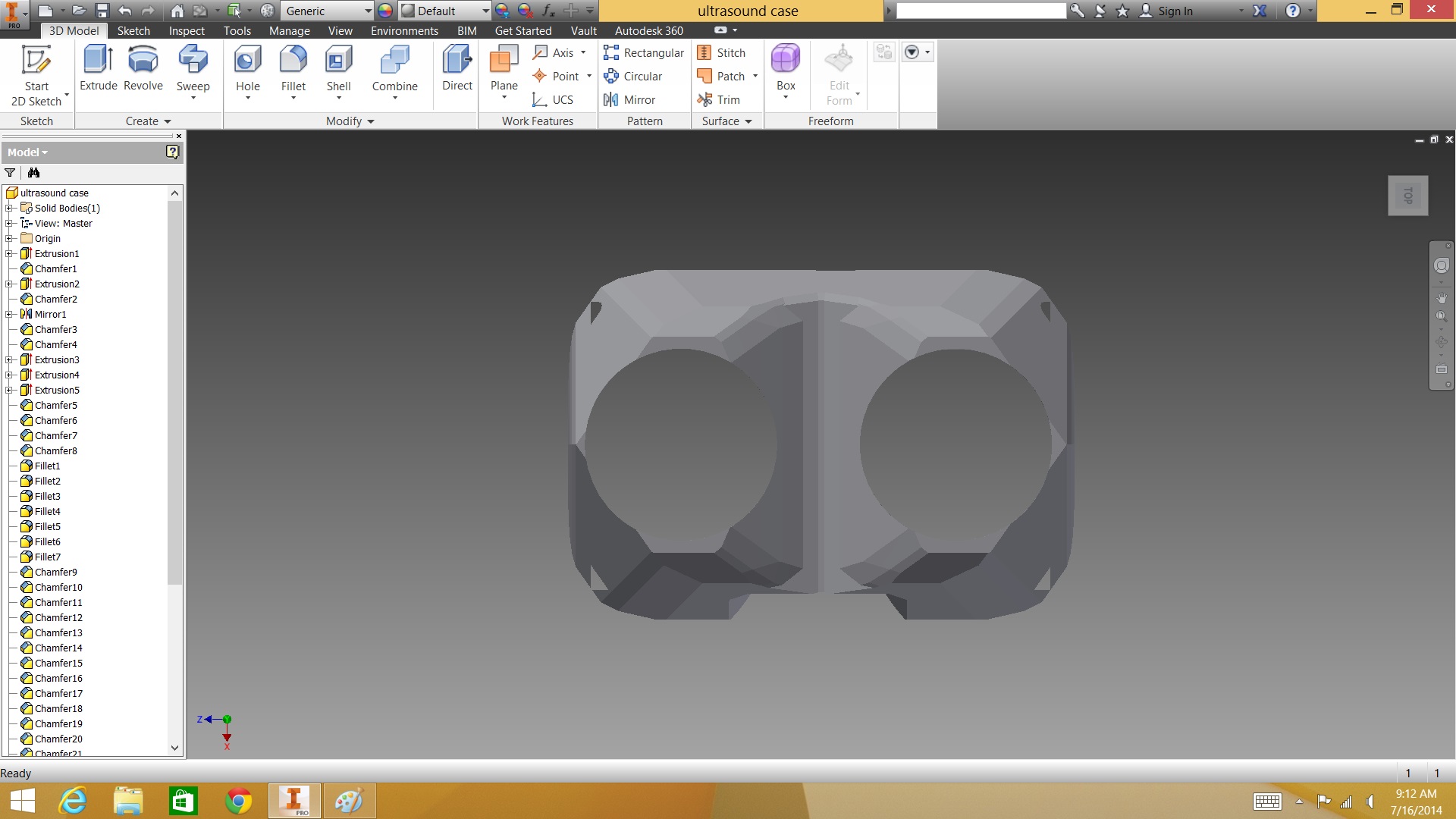Select Chamfer20 in the browser
This screenshot has height=819, width=1456.
point(58,739)
